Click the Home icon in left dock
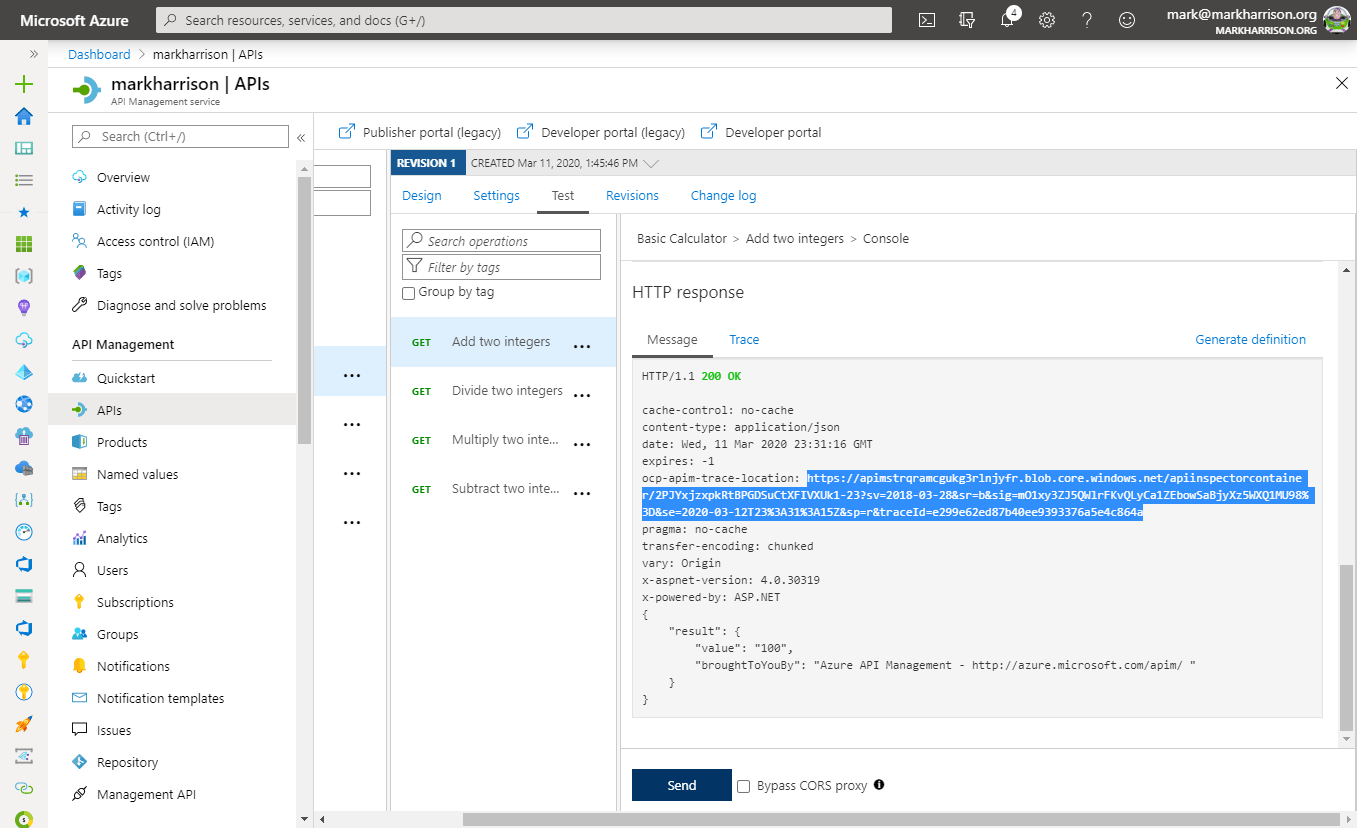1357x828 pixels. [22, 115]
